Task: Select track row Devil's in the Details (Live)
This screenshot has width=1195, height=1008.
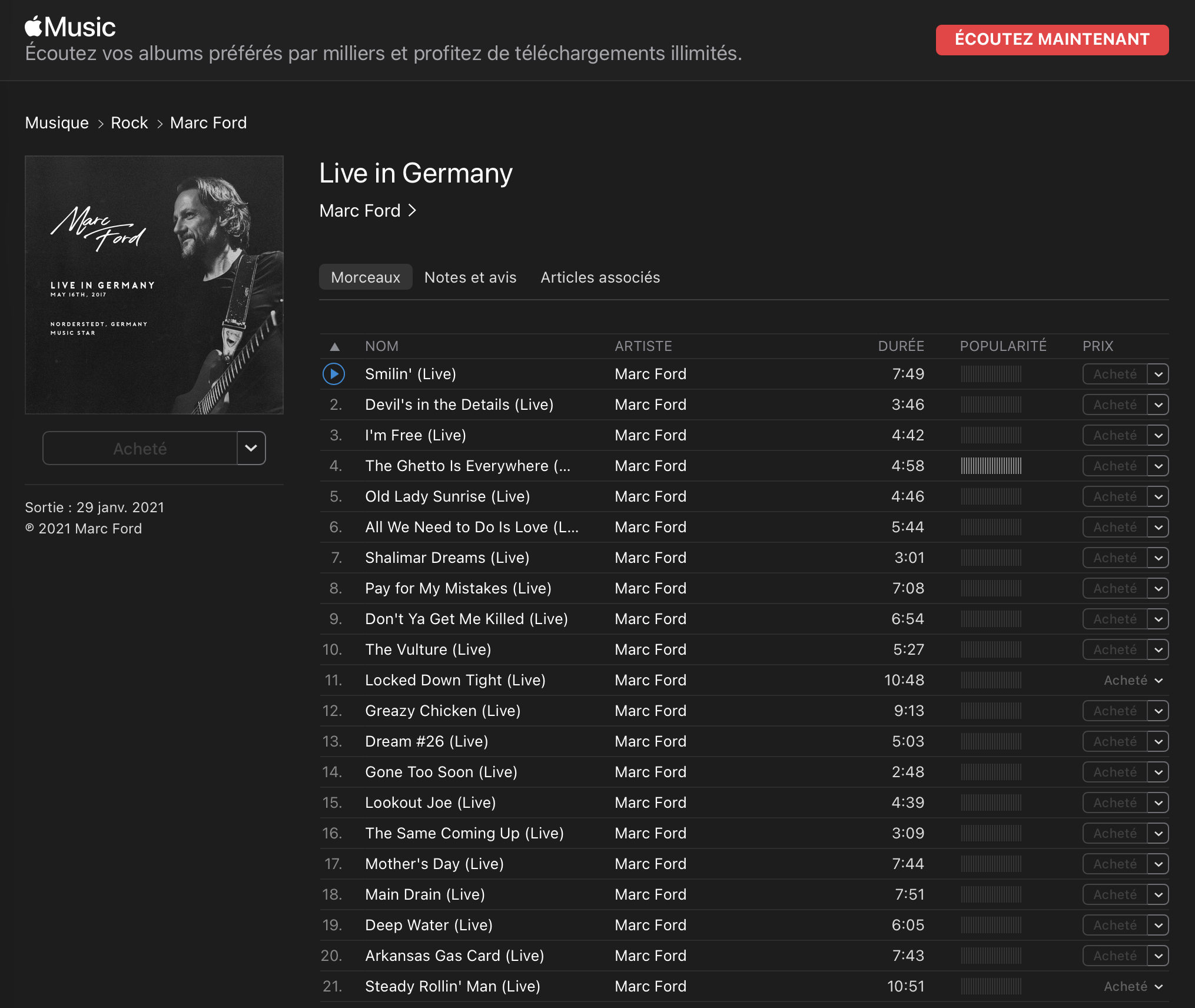Action: pyautogui.click(x=744, y=404)
